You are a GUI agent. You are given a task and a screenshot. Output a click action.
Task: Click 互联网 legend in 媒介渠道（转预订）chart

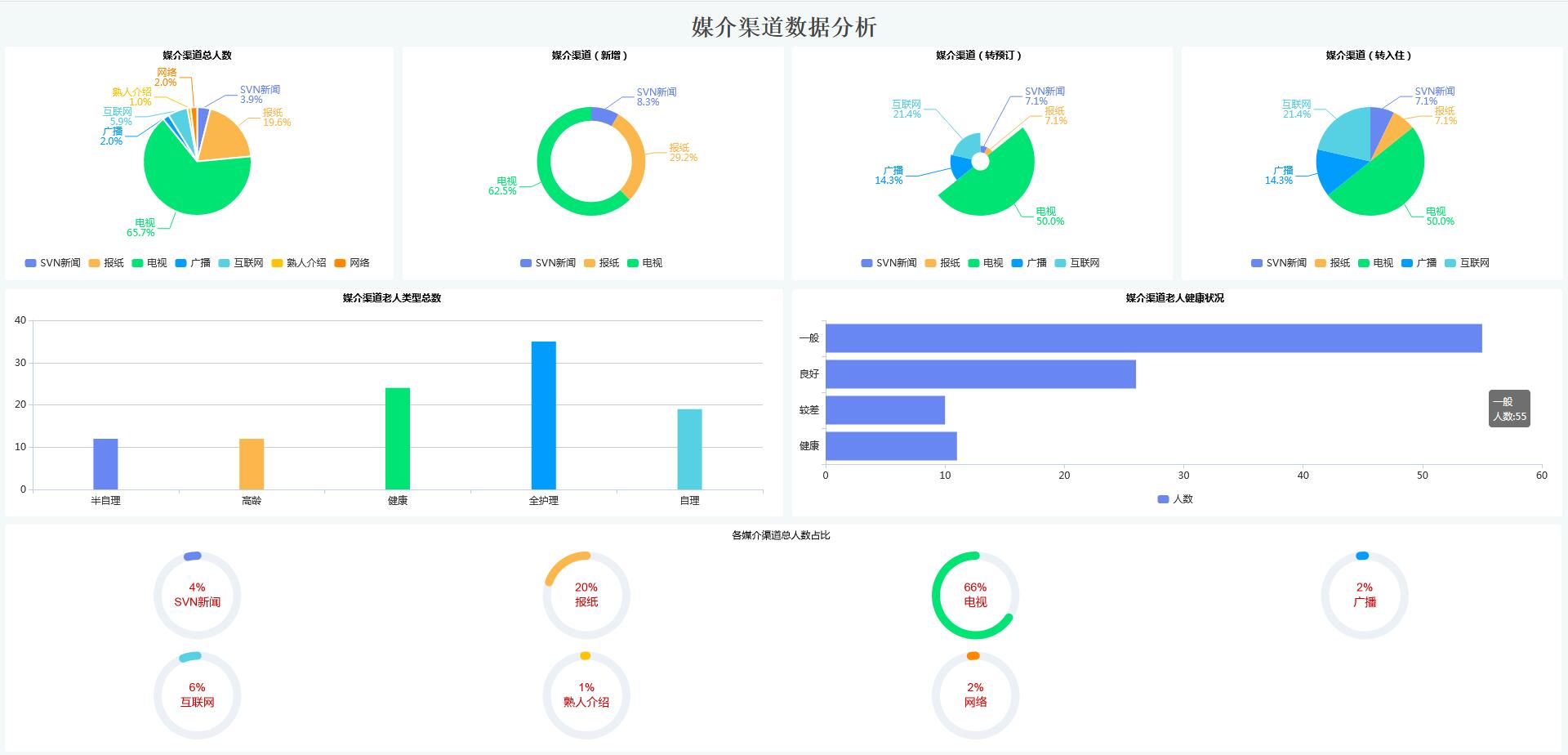(1077, 263)
